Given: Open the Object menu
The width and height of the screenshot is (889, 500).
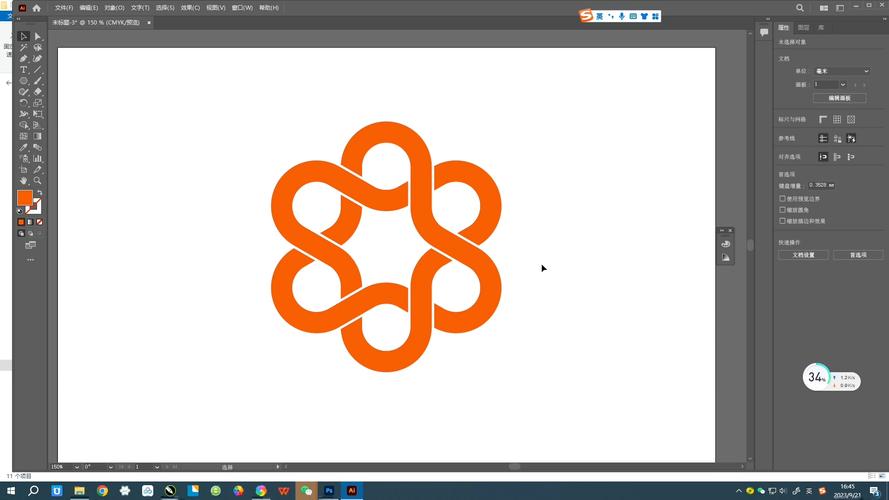Looking at the screenshot, I should [x=114, y=8].
